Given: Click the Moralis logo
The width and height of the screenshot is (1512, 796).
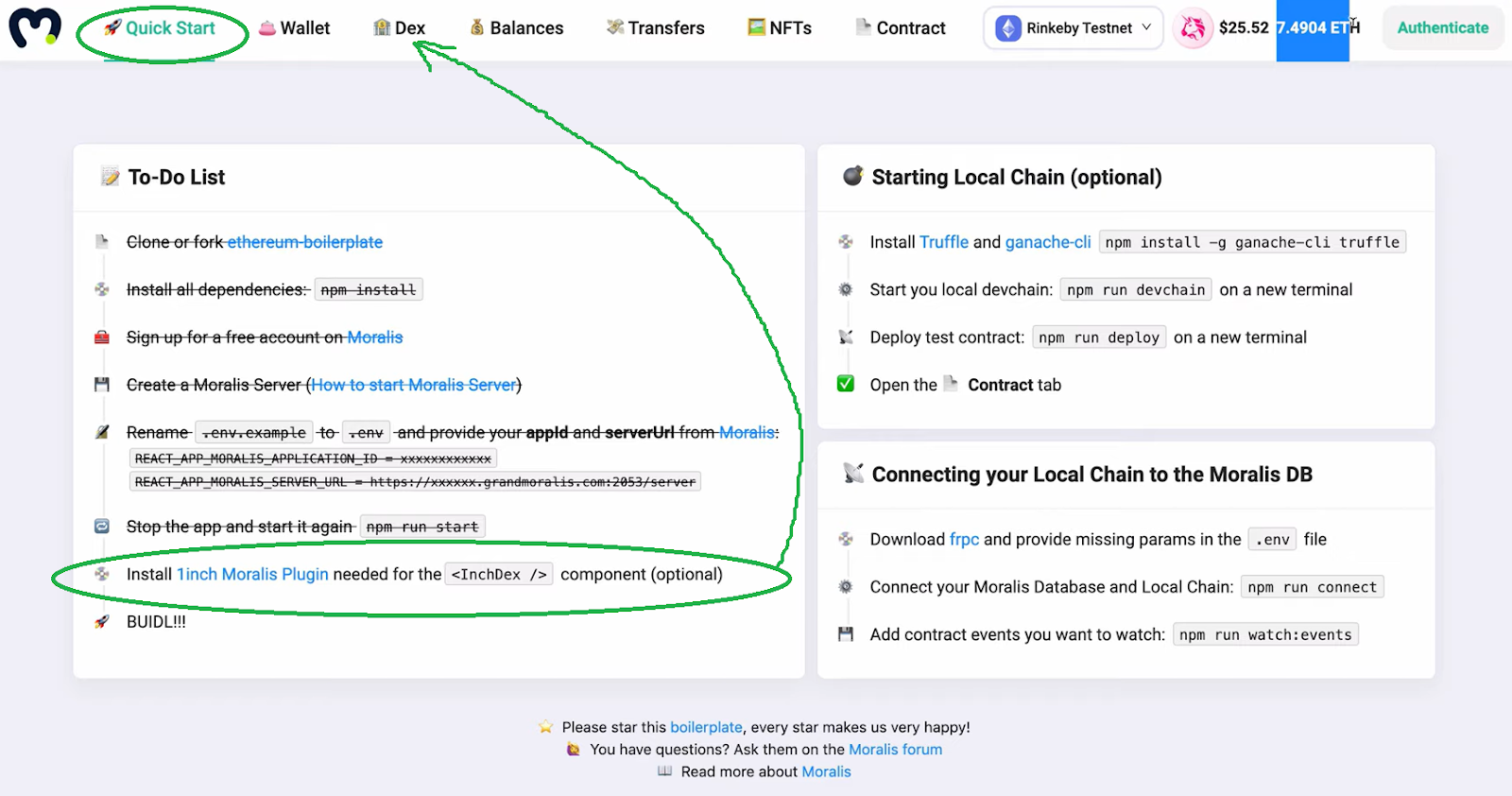Looking at the screenshot, I should (x=35, y=27).
